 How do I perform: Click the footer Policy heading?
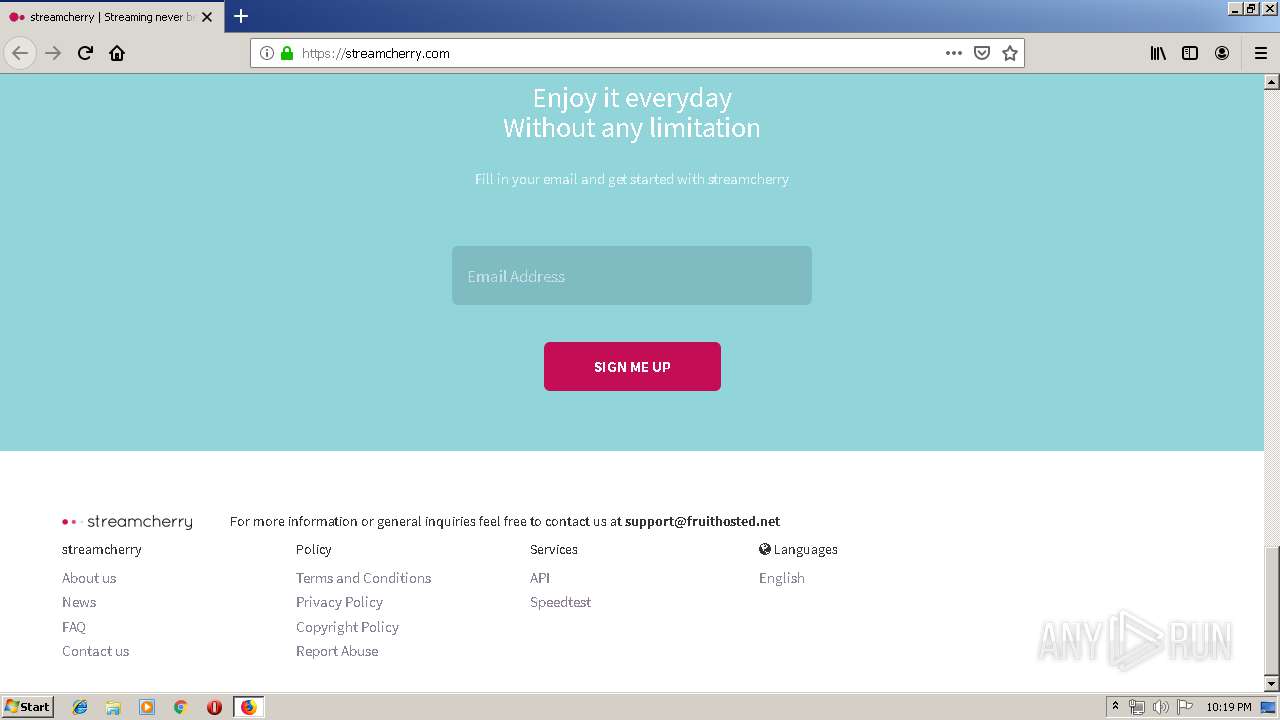314,549
